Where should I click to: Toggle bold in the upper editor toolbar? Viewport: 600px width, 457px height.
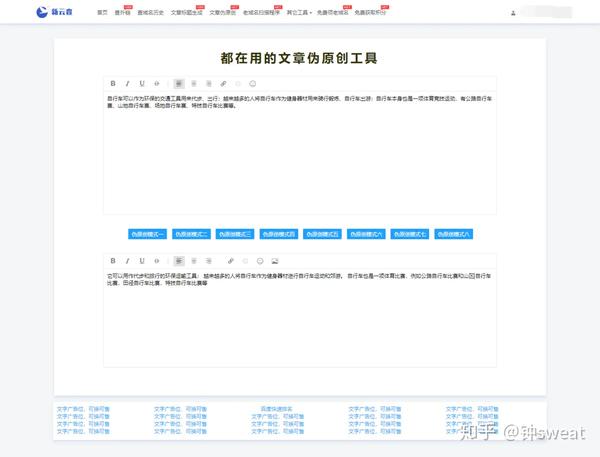pos(113,83)
